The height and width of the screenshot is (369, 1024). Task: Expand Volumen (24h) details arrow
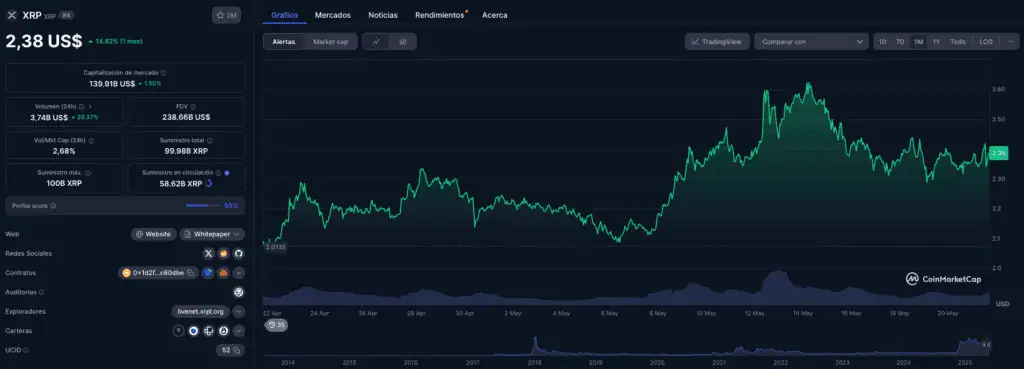(x=90, y=106)
